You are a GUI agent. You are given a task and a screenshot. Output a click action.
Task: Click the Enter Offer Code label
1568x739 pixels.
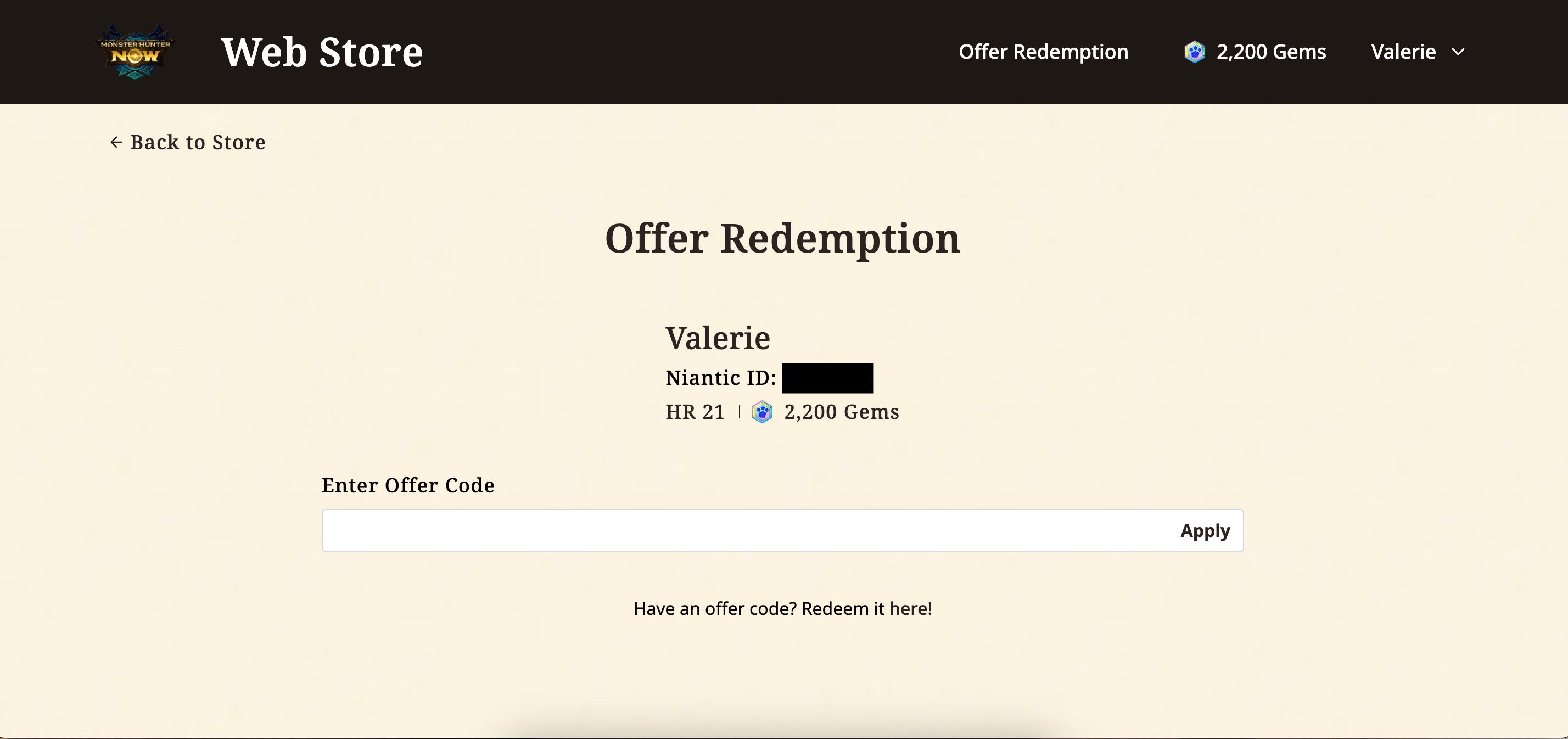(408, 485)
